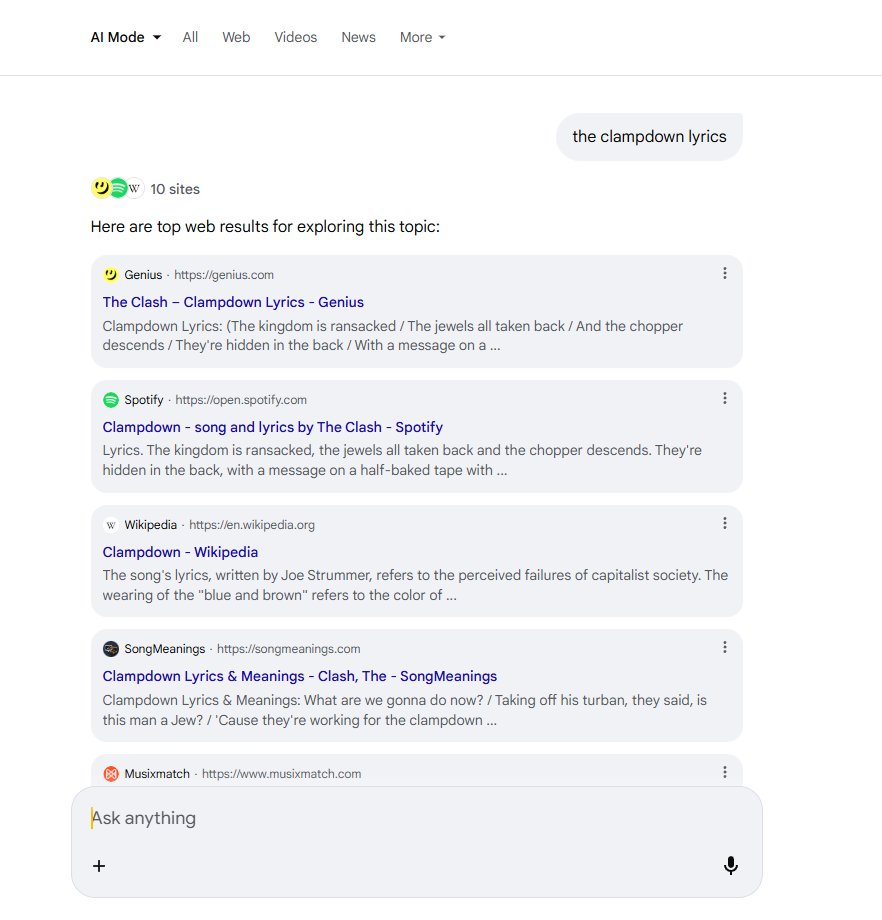Click the Wikipedia snippet about Joe Strummer

415,585
